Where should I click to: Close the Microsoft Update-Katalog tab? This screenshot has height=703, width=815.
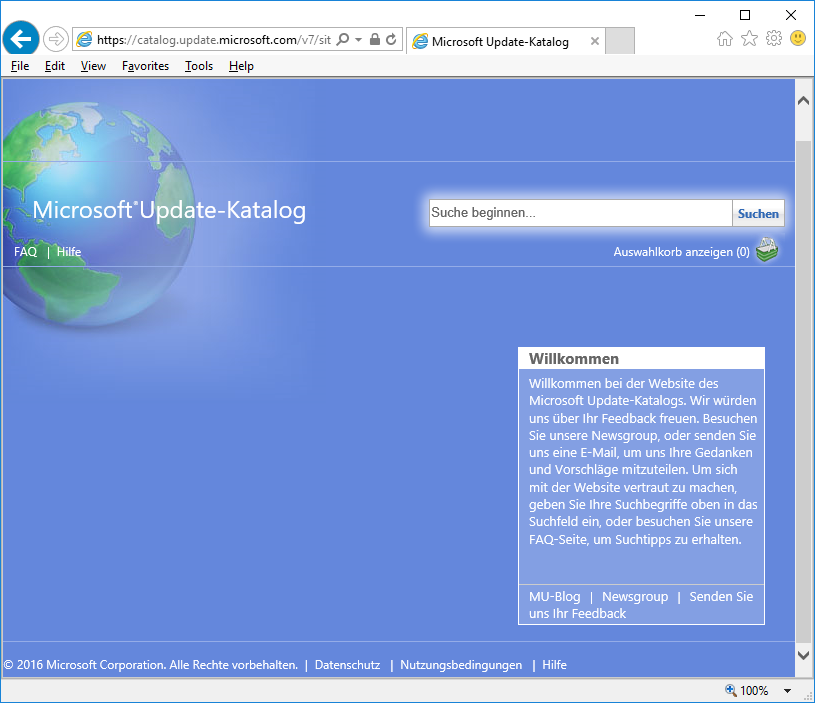(595, 41)
